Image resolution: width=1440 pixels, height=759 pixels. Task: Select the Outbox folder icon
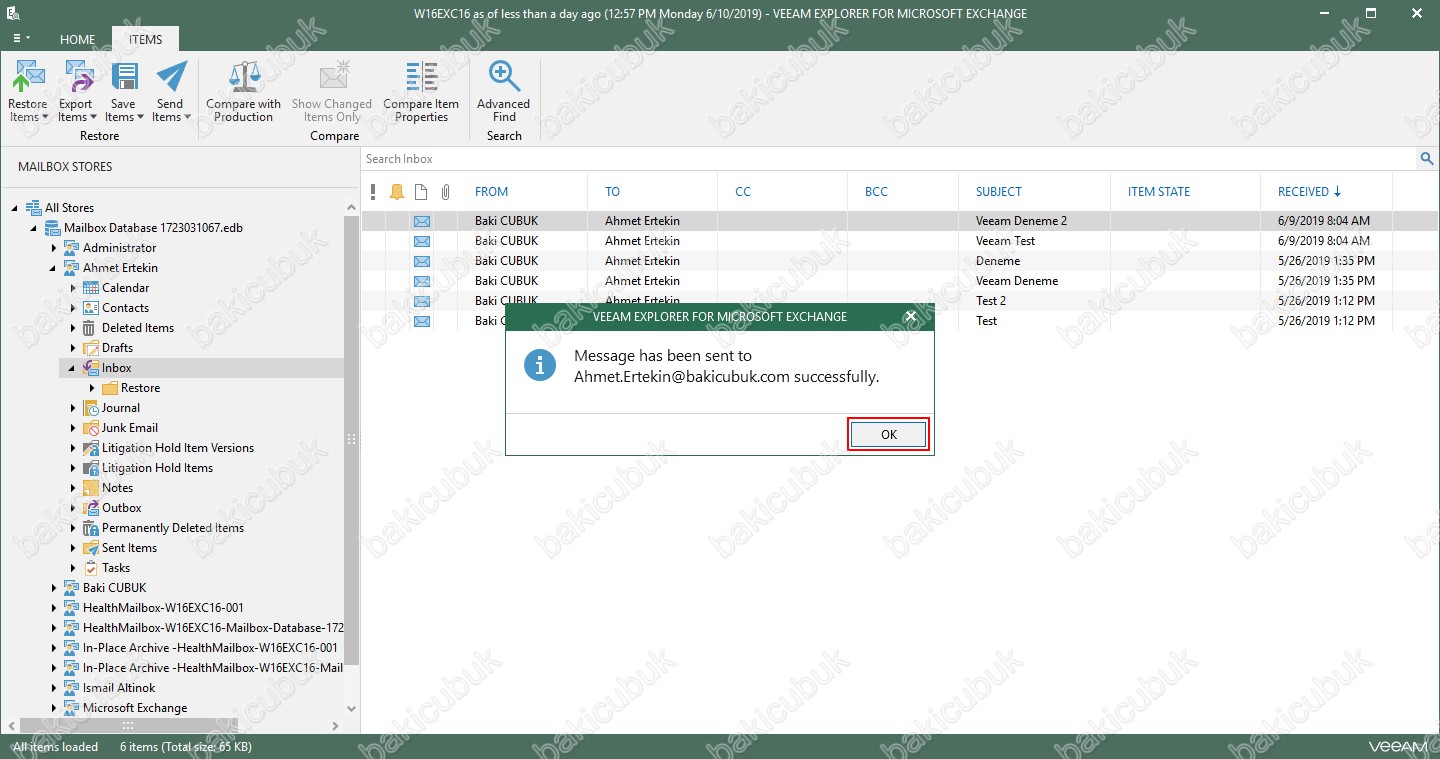point(91,508)
